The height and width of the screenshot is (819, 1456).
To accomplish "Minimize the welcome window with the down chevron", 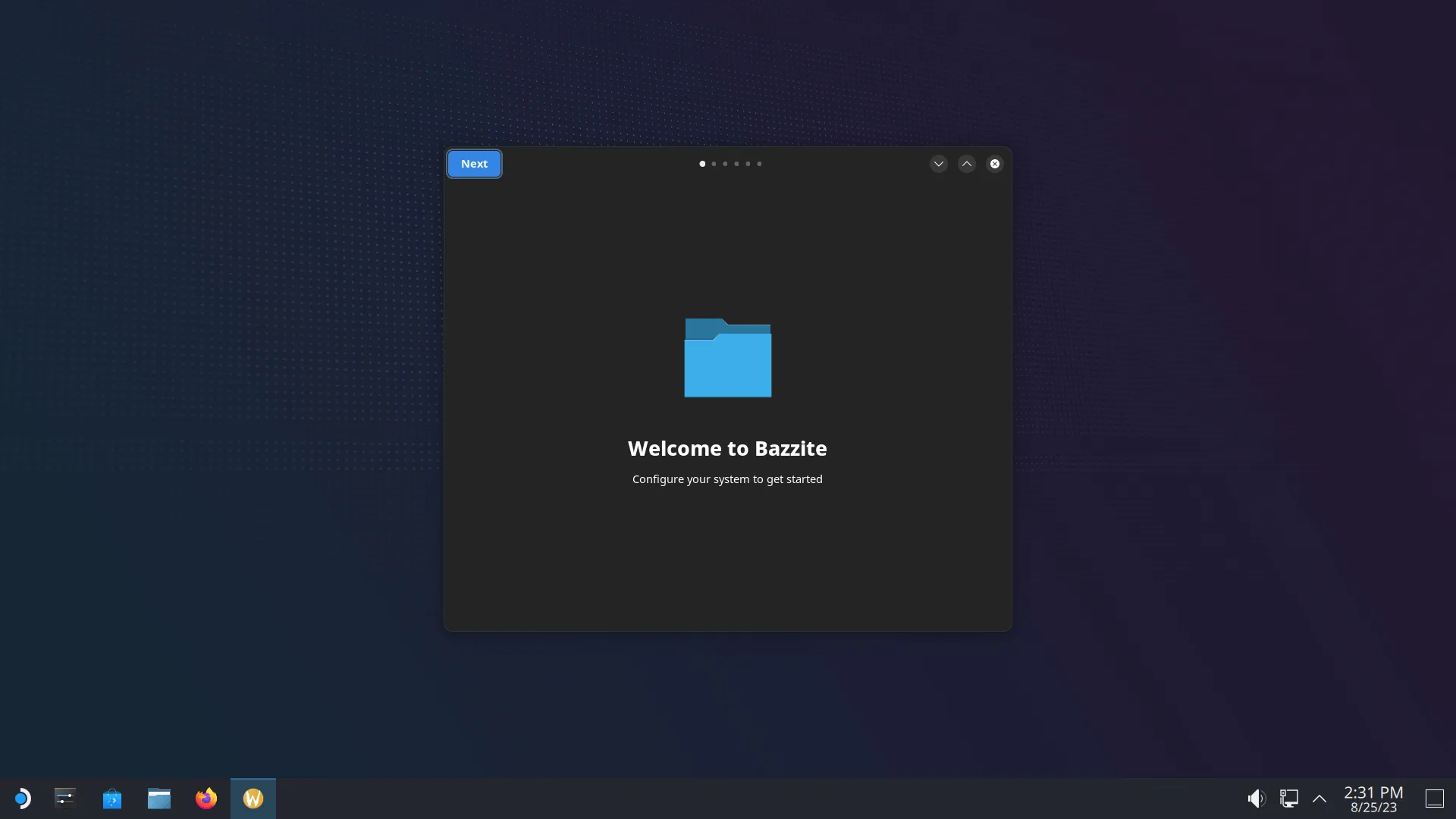I will click(939, 164).
